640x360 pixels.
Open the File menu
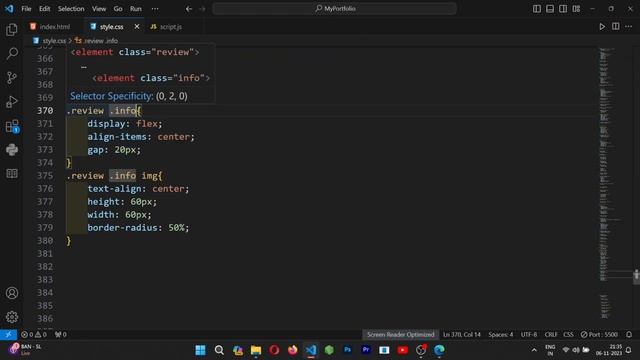point(26,9)
